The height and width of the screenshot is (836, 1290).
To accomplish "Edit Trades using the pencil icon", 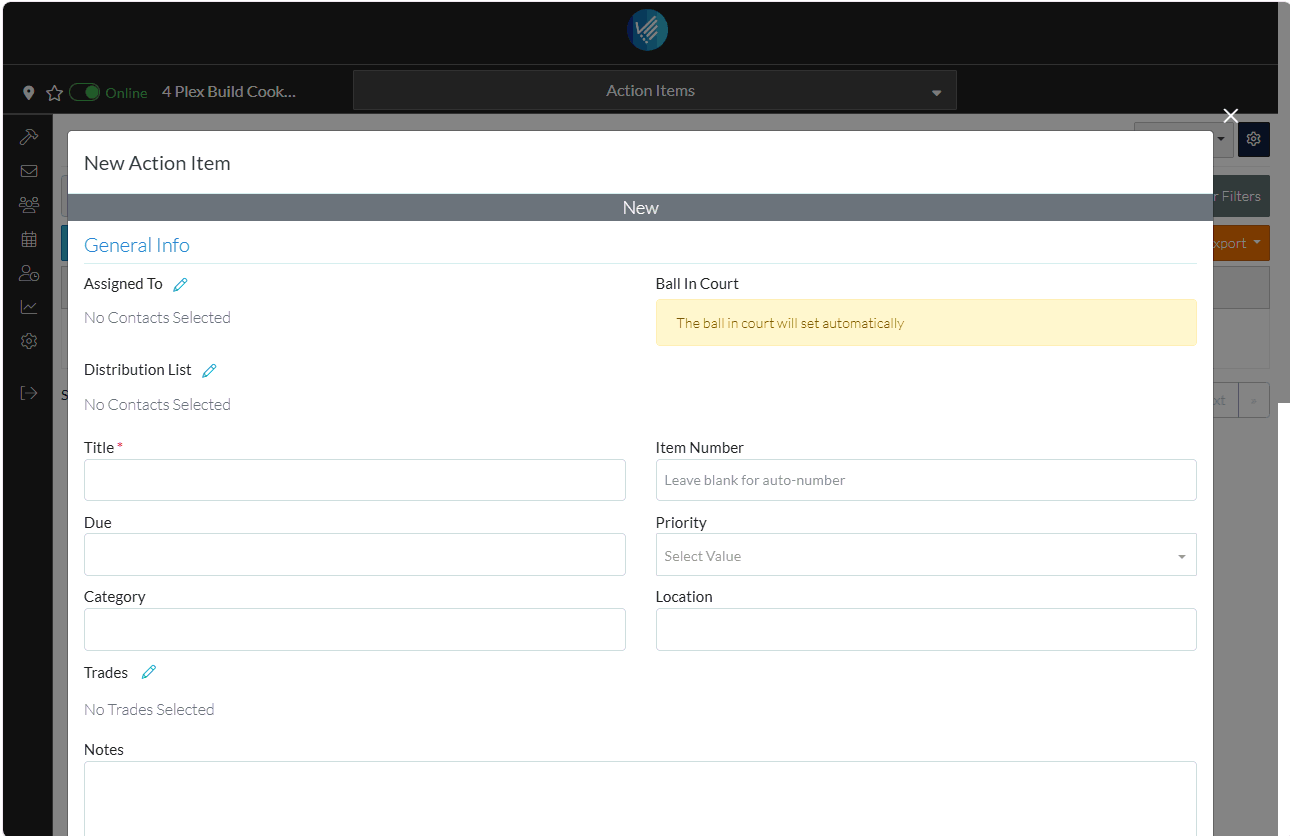I will [149, 673].
